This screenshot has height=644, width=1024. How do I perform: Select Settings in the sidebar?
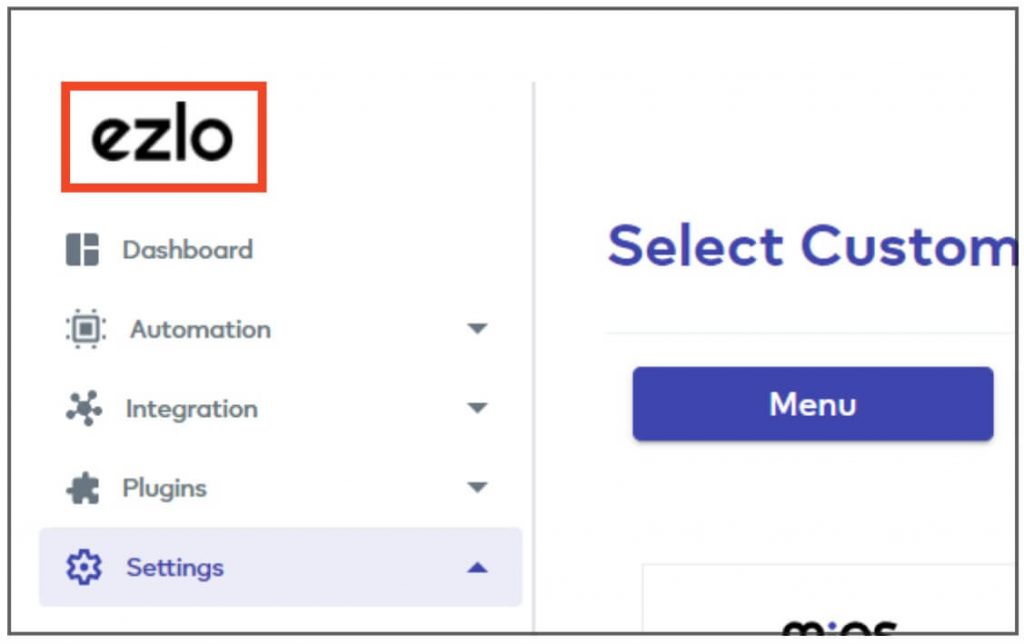174,567
